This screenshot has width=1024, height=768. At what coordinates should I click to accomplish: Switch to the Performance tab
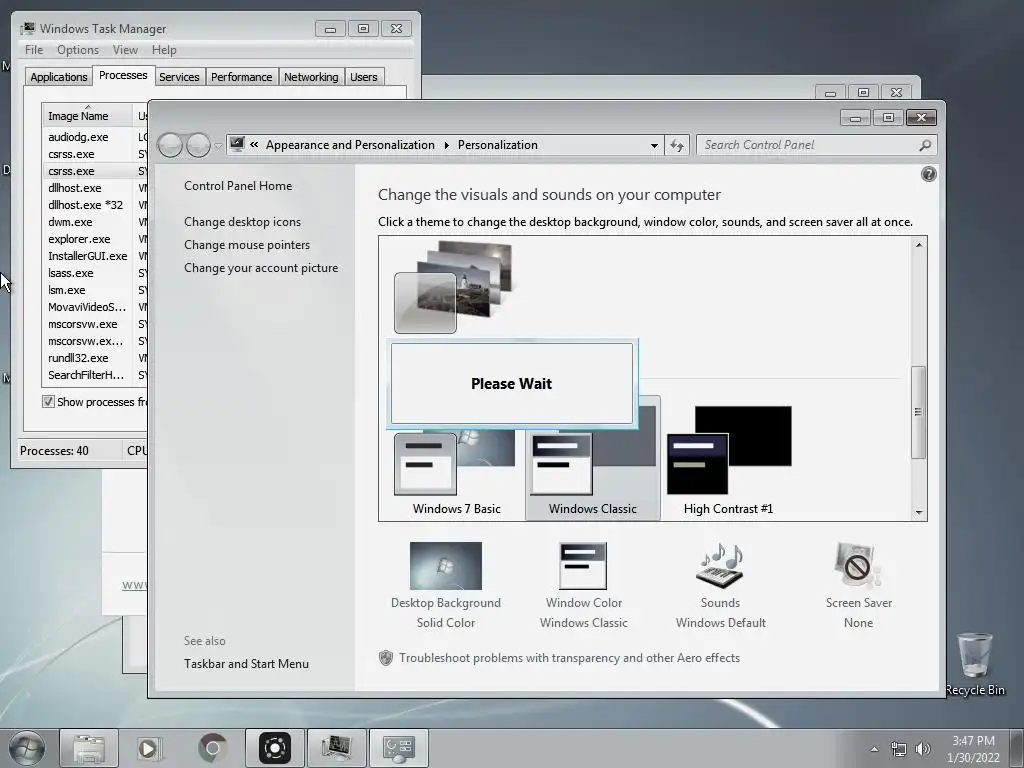tap(242, 76)
